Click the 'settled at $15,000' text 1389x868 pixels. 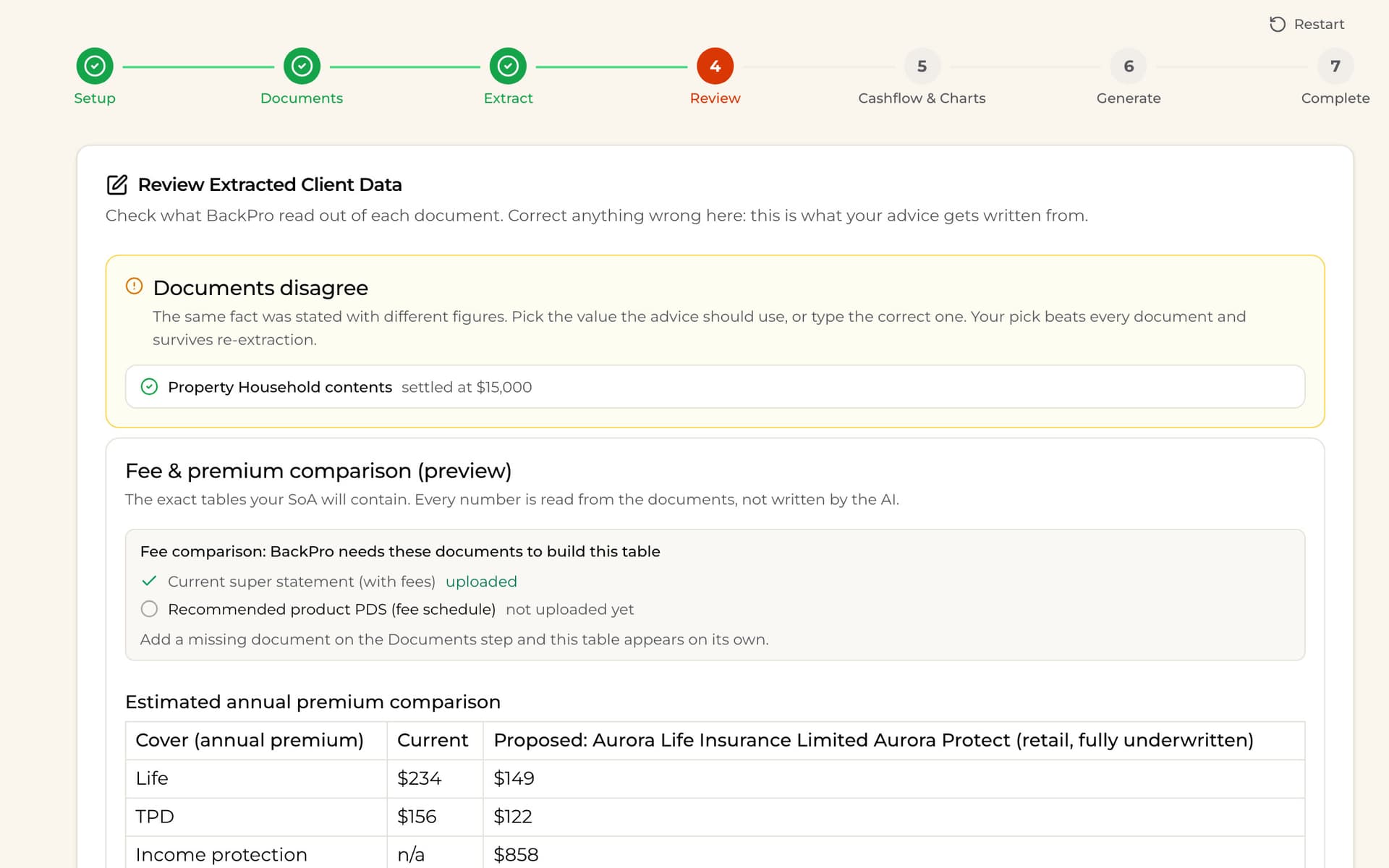point(467,387)
